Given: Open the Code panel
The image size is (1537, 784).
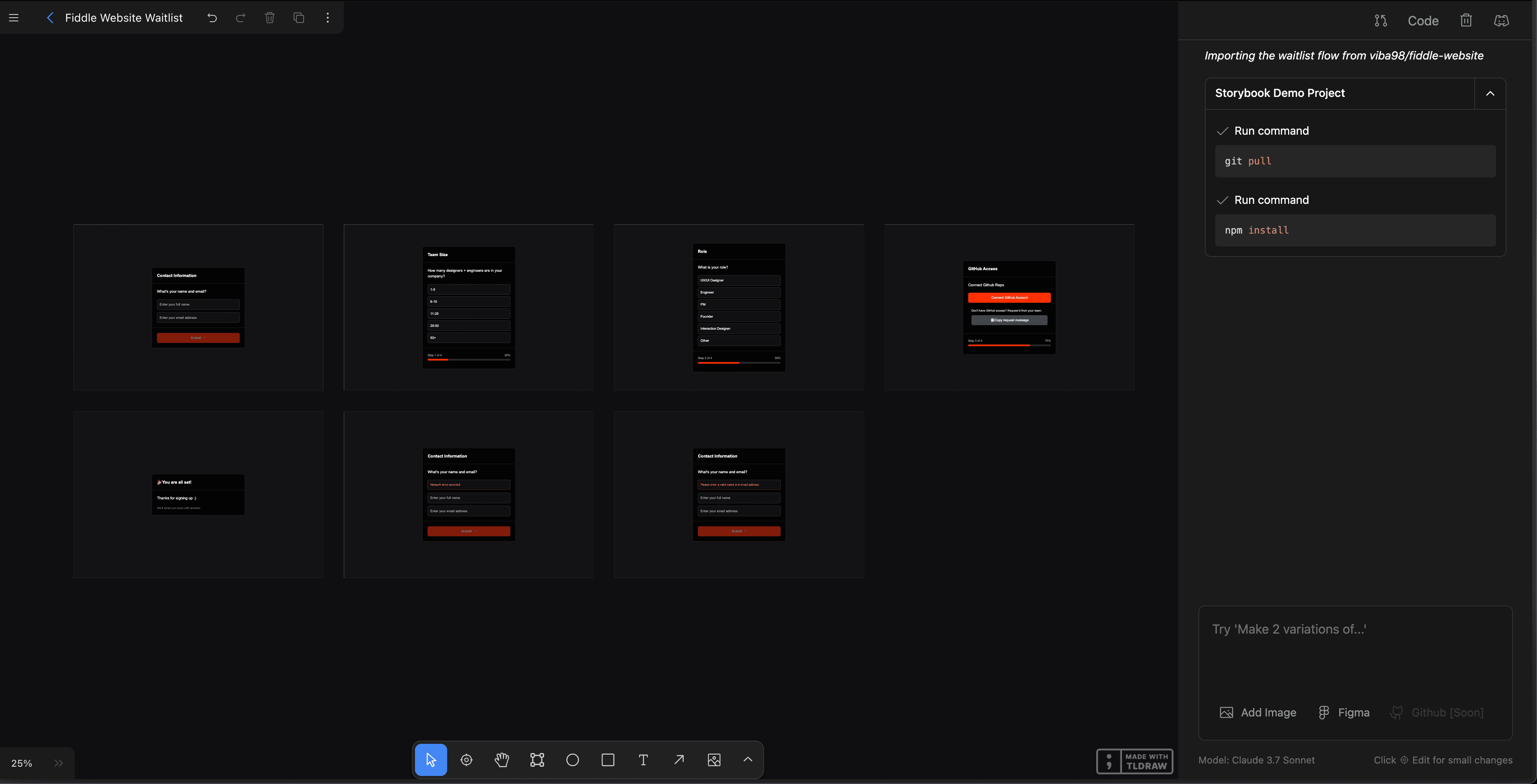Looking at the screenshot, I should pyautogui.click(x=1423, y=21).
